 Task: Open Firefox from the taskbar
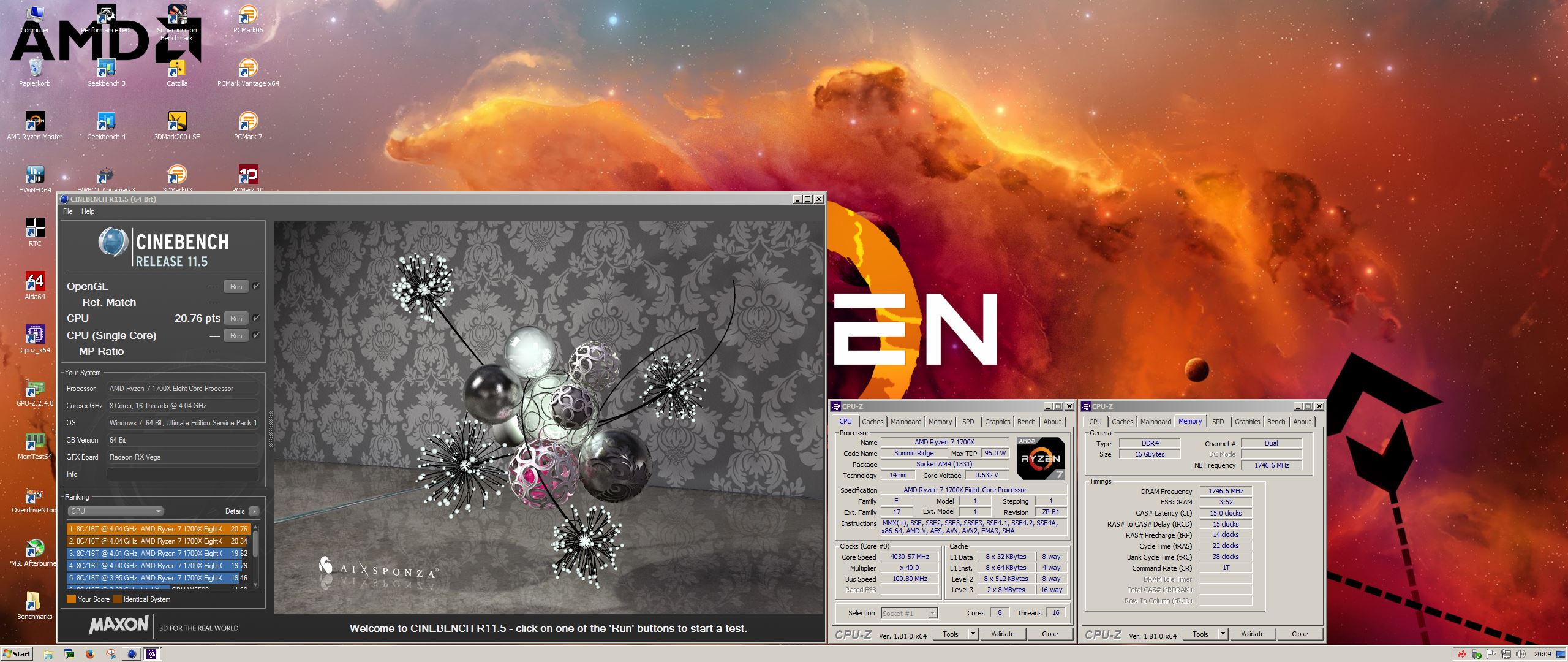click(90, 654)
